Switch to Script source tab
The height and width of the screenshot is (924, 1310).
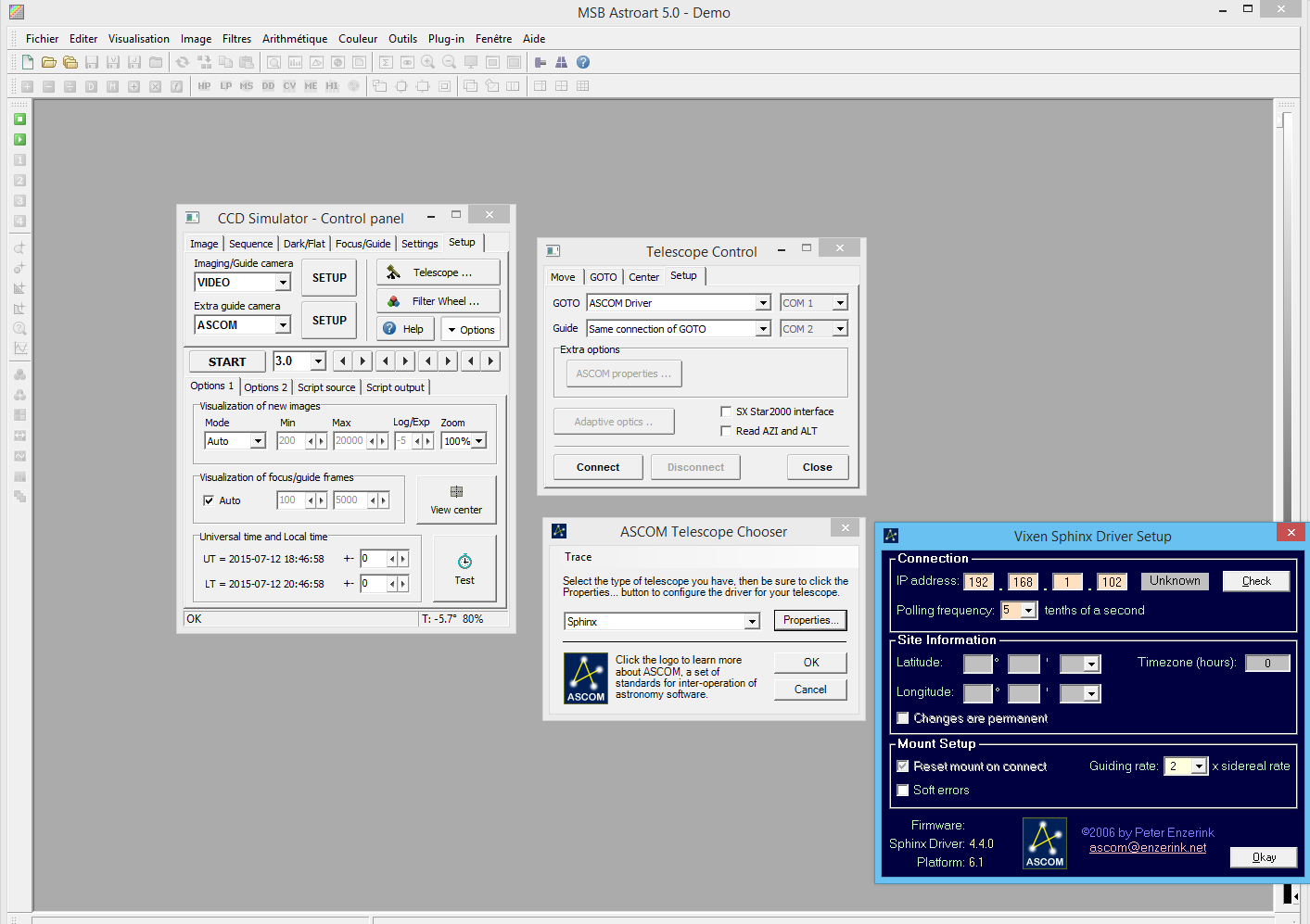coord(326,387)
